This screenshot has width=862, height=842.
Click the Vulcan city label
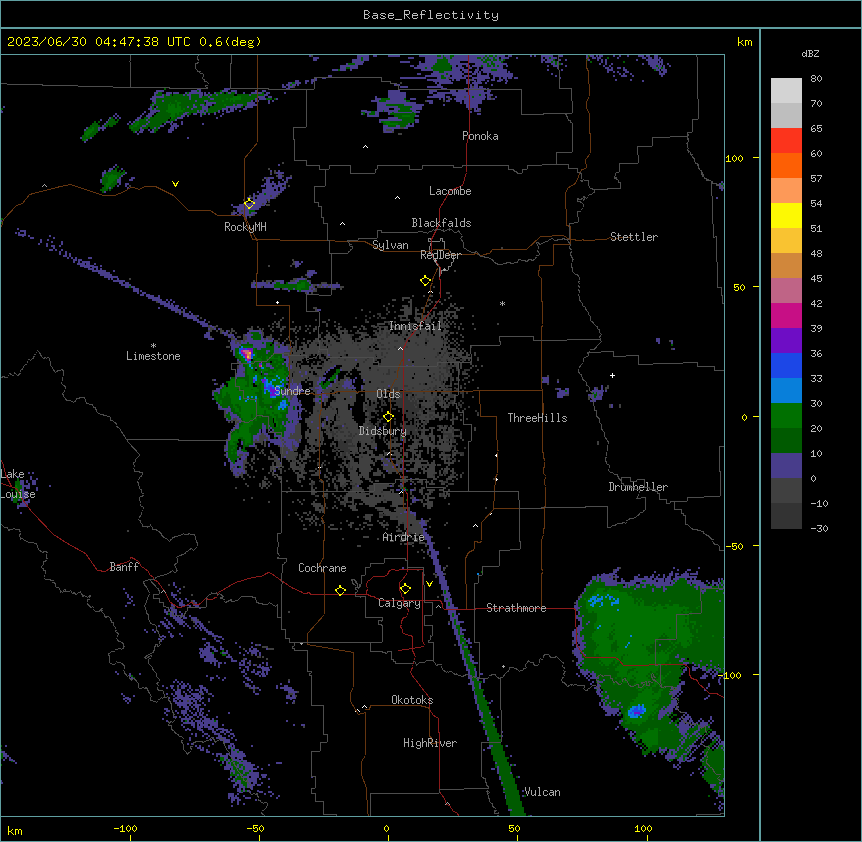pyautogui.click(x=542, y=792)
